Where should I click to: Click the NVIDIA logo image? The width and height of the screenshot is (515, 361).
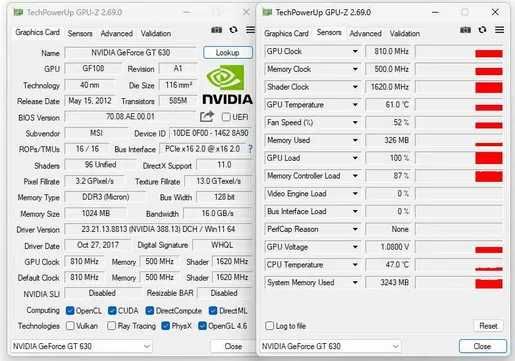(227, 85)
